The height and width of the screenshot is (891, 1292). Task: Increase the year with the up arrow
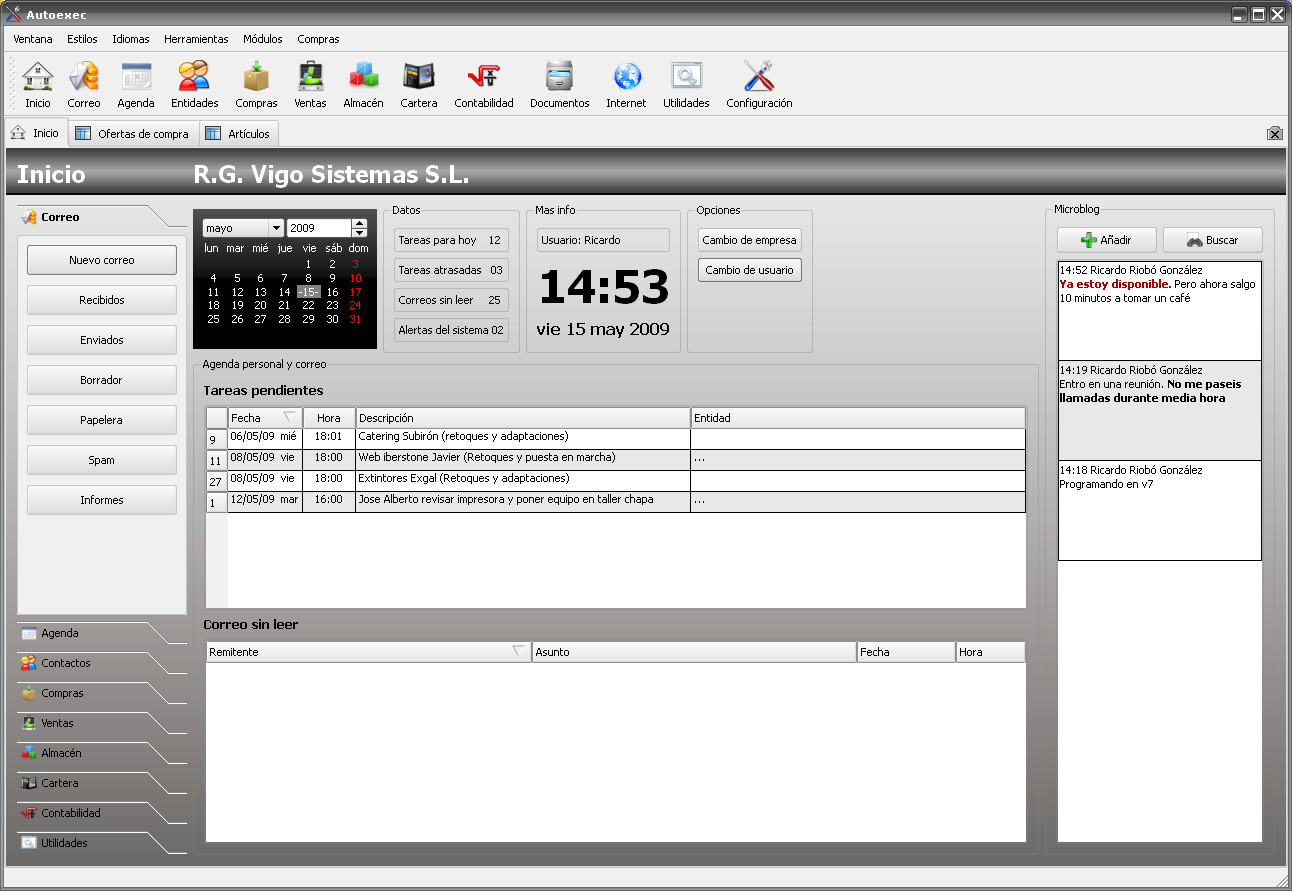point(360,223)
